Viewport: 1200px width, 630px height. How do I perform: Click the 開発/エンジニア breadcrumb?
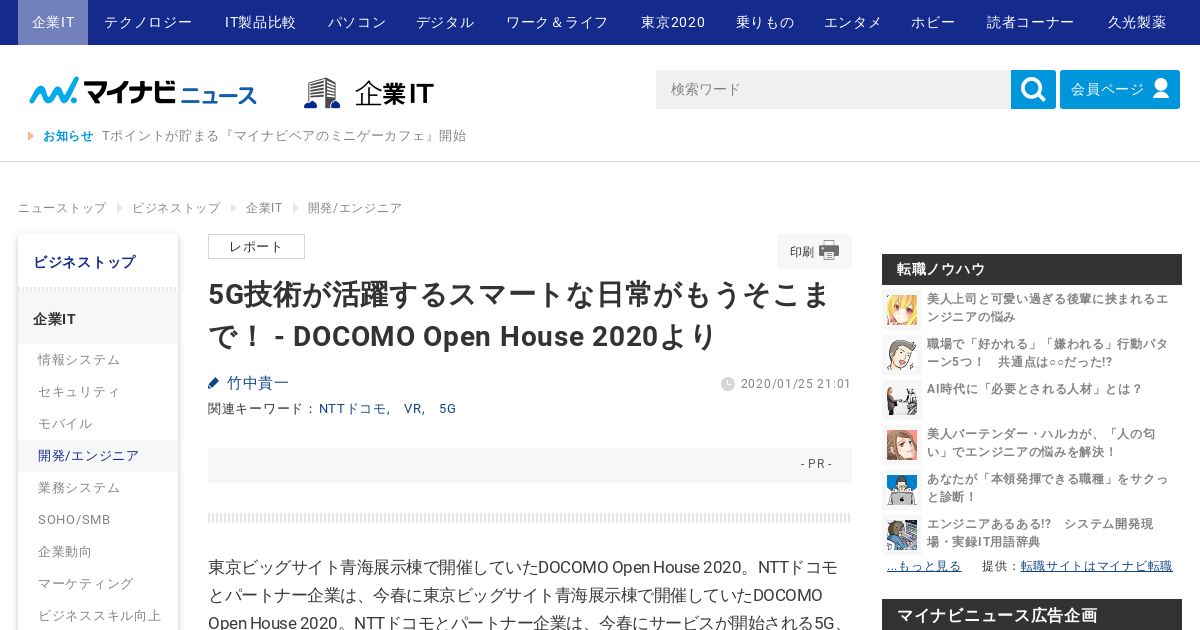(x=355, y=208)
